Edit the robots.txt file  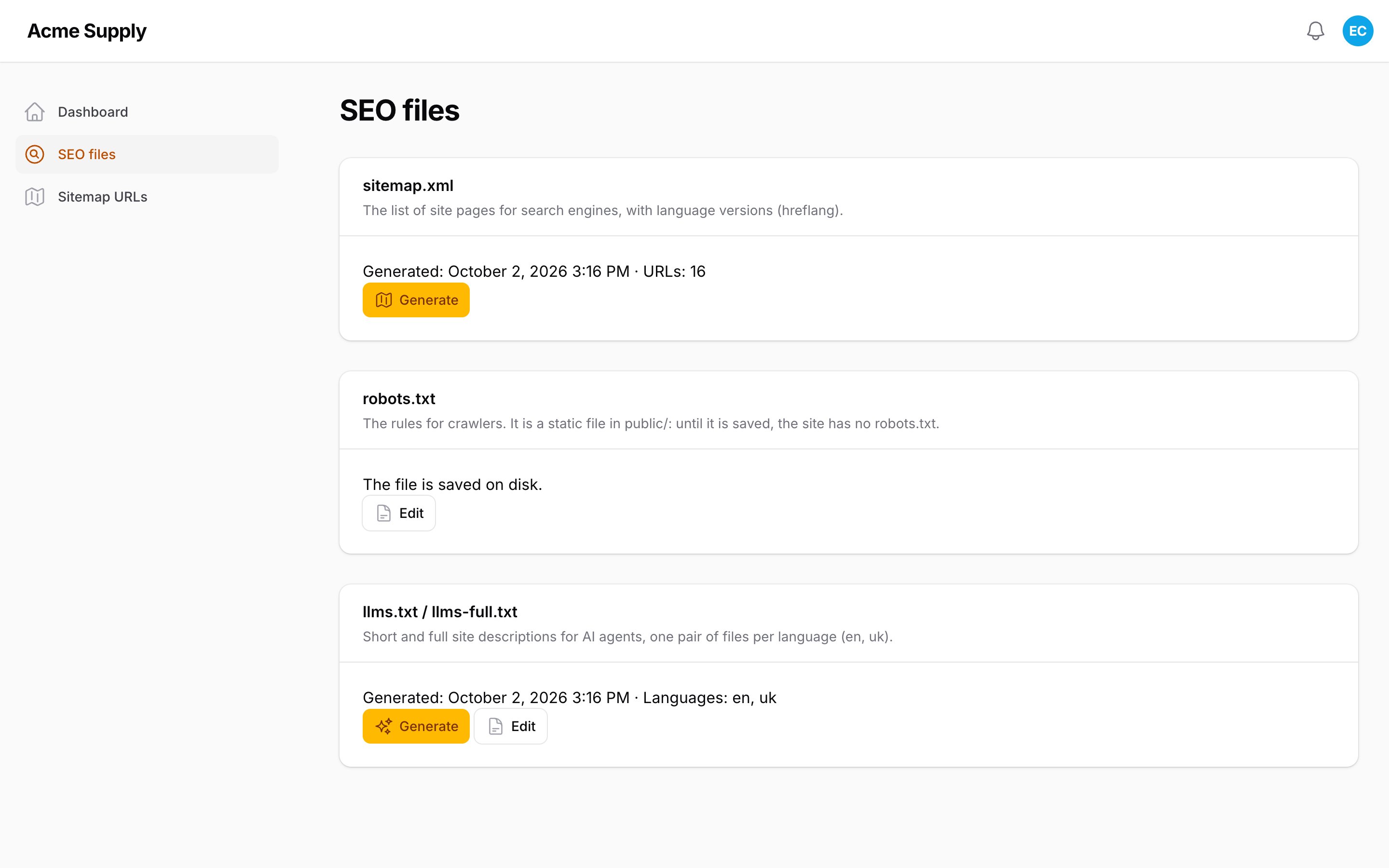[399, 513]
